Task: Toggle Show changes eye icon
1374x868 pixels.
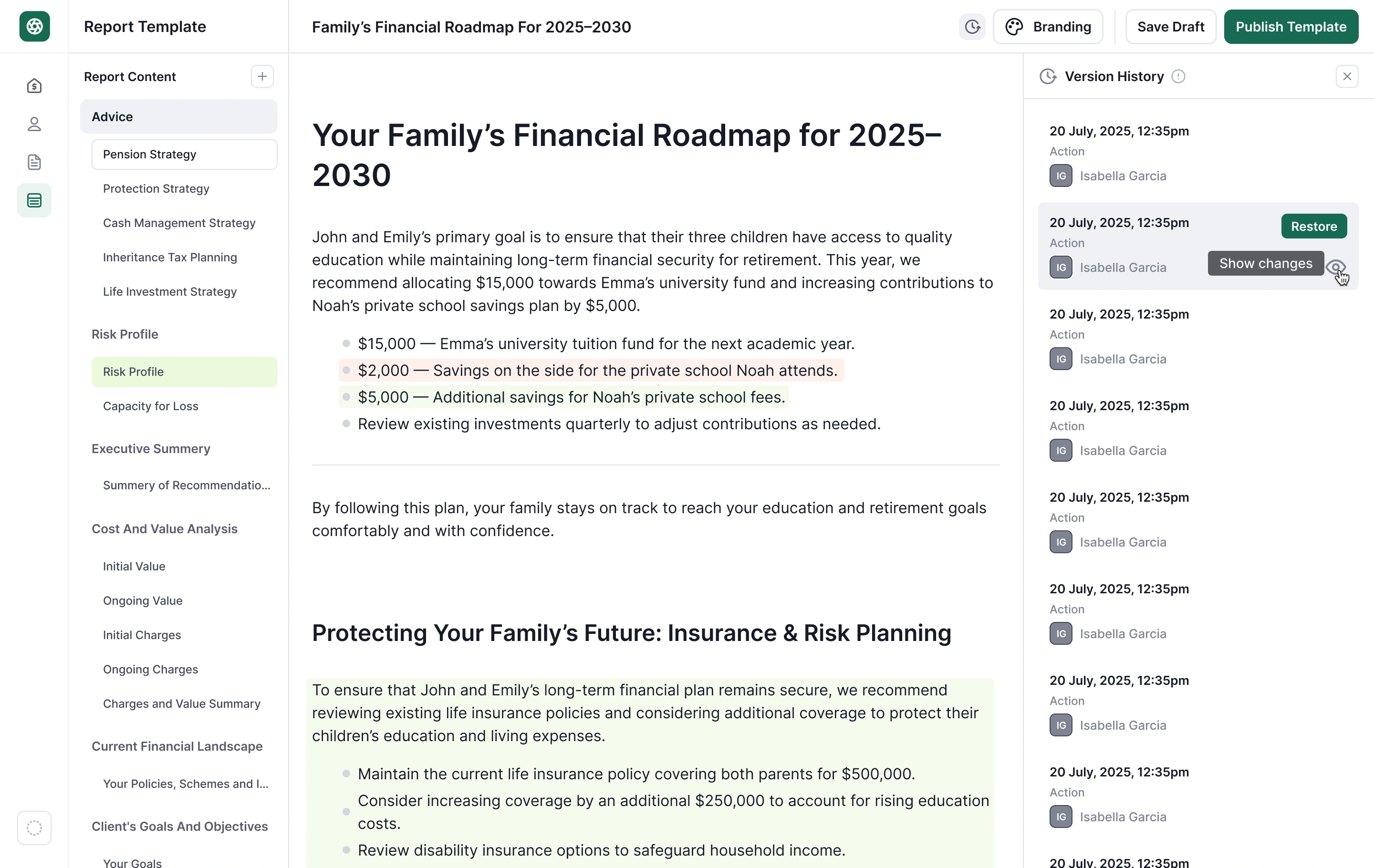Action: pyautogui.click(x=1335, y=266)
